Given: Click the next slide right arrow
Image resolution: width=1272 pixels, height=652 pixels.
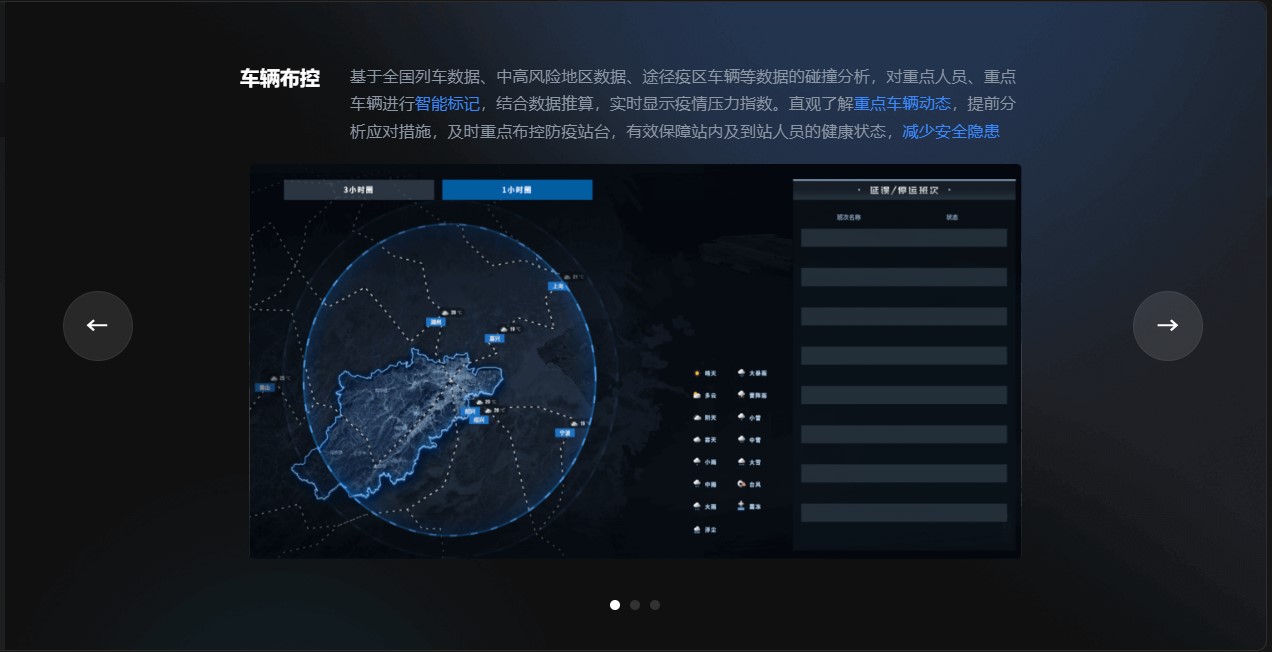Looking at the screenshot, I should (1167, 325).
